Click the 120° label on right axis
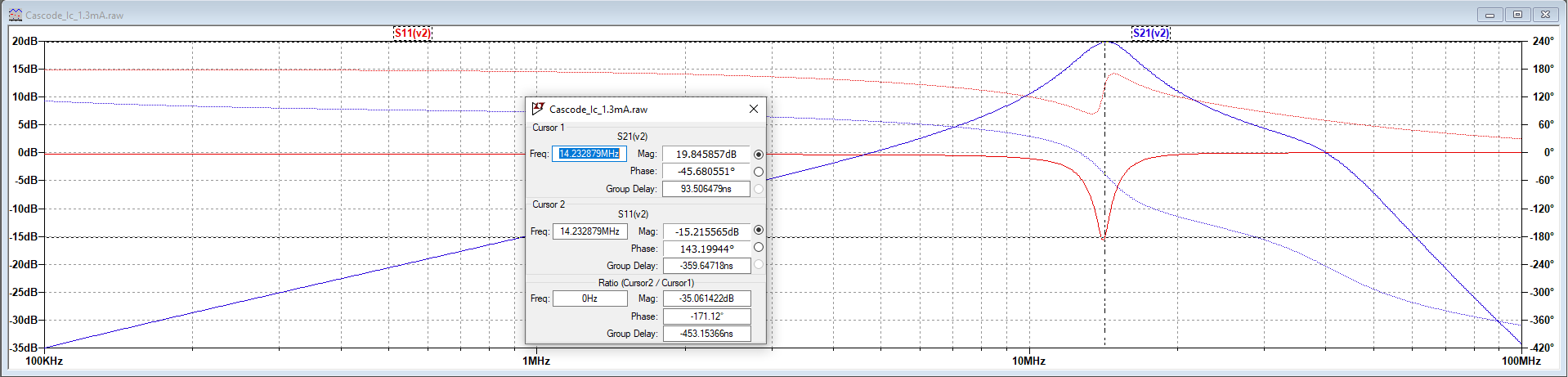 (1543, 96)
